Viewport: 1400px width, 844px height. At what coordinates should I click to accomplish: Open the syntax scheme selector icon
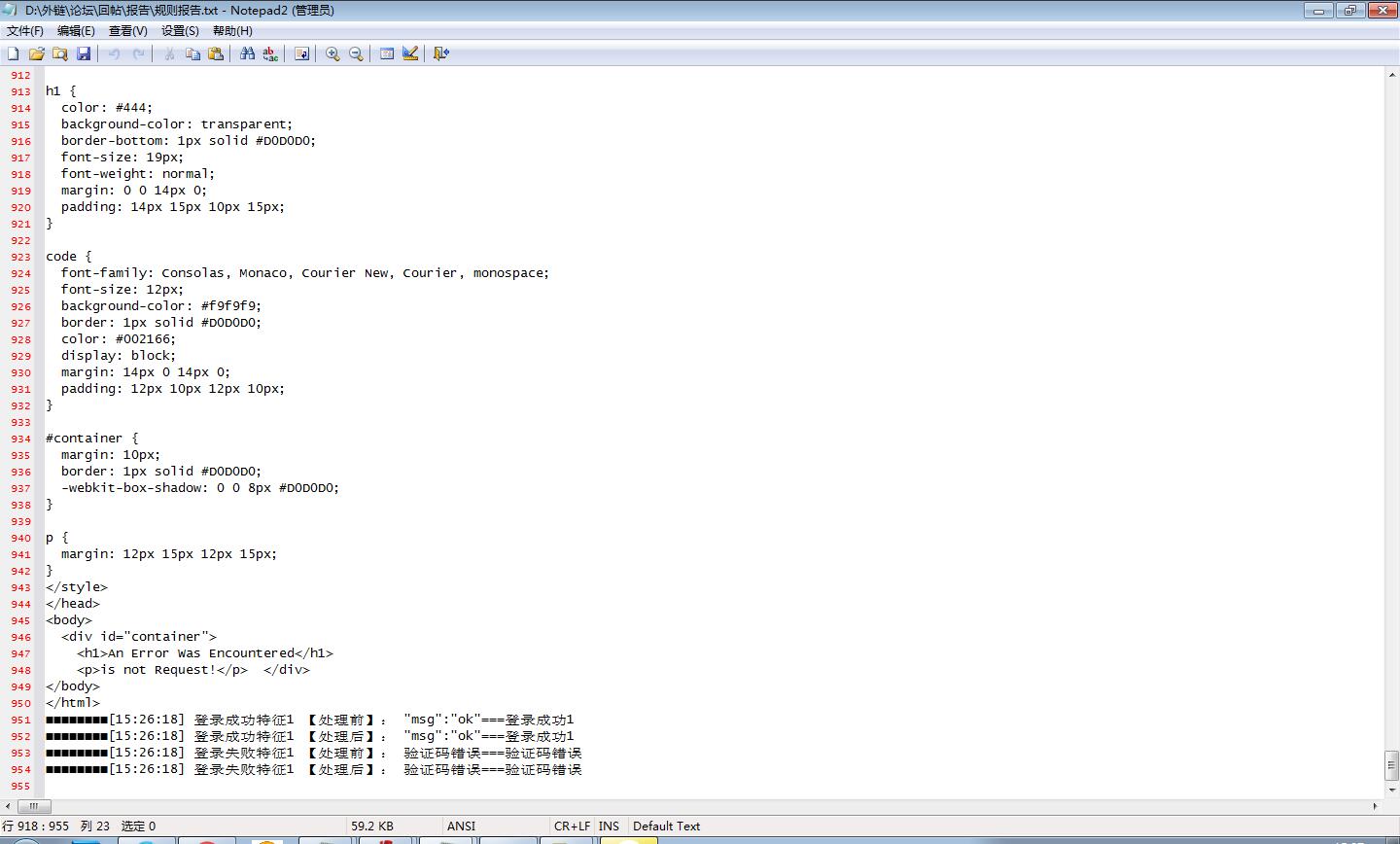point(387,53)
